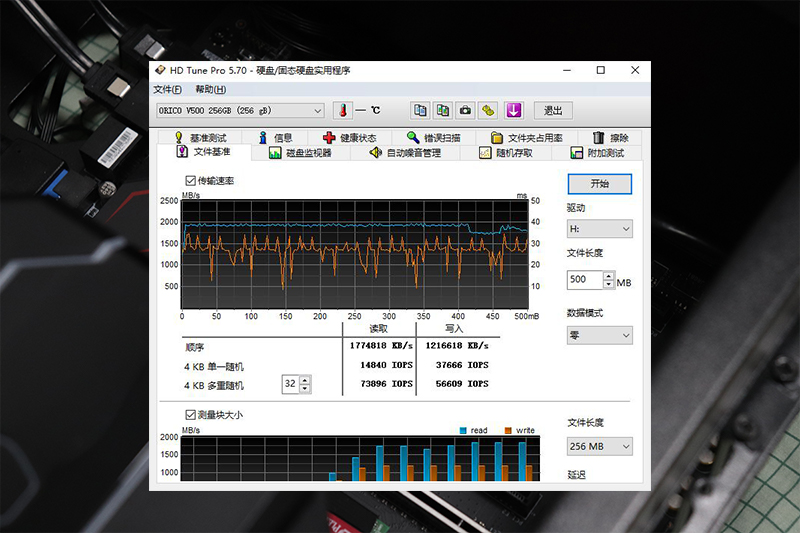Image resolution: width=800 pixels, height=533 pixels.
Task: Open the 擦除 erase tab
Action: click(610, 138)
